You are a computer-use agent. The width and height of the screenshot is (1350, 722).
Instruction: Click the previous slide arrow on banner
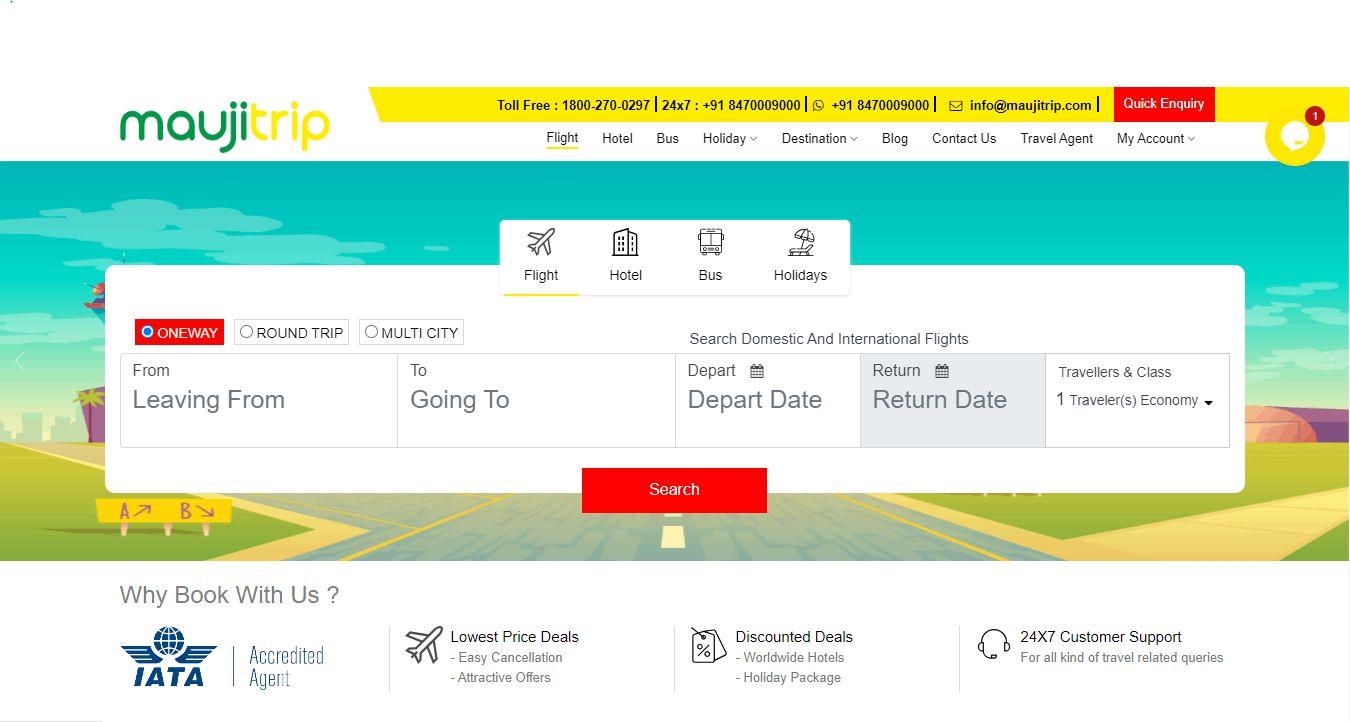pos(21,361)
